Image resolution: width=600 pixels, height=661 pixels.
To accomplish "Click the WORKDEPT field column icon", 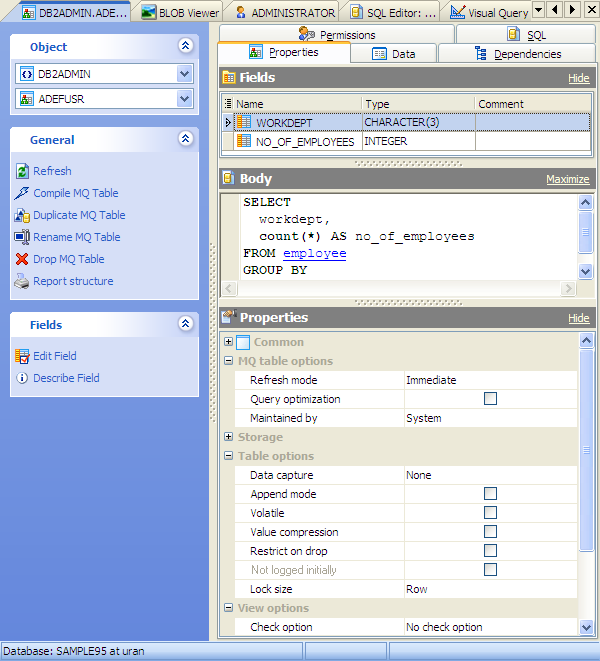I will tap(244, 122).
